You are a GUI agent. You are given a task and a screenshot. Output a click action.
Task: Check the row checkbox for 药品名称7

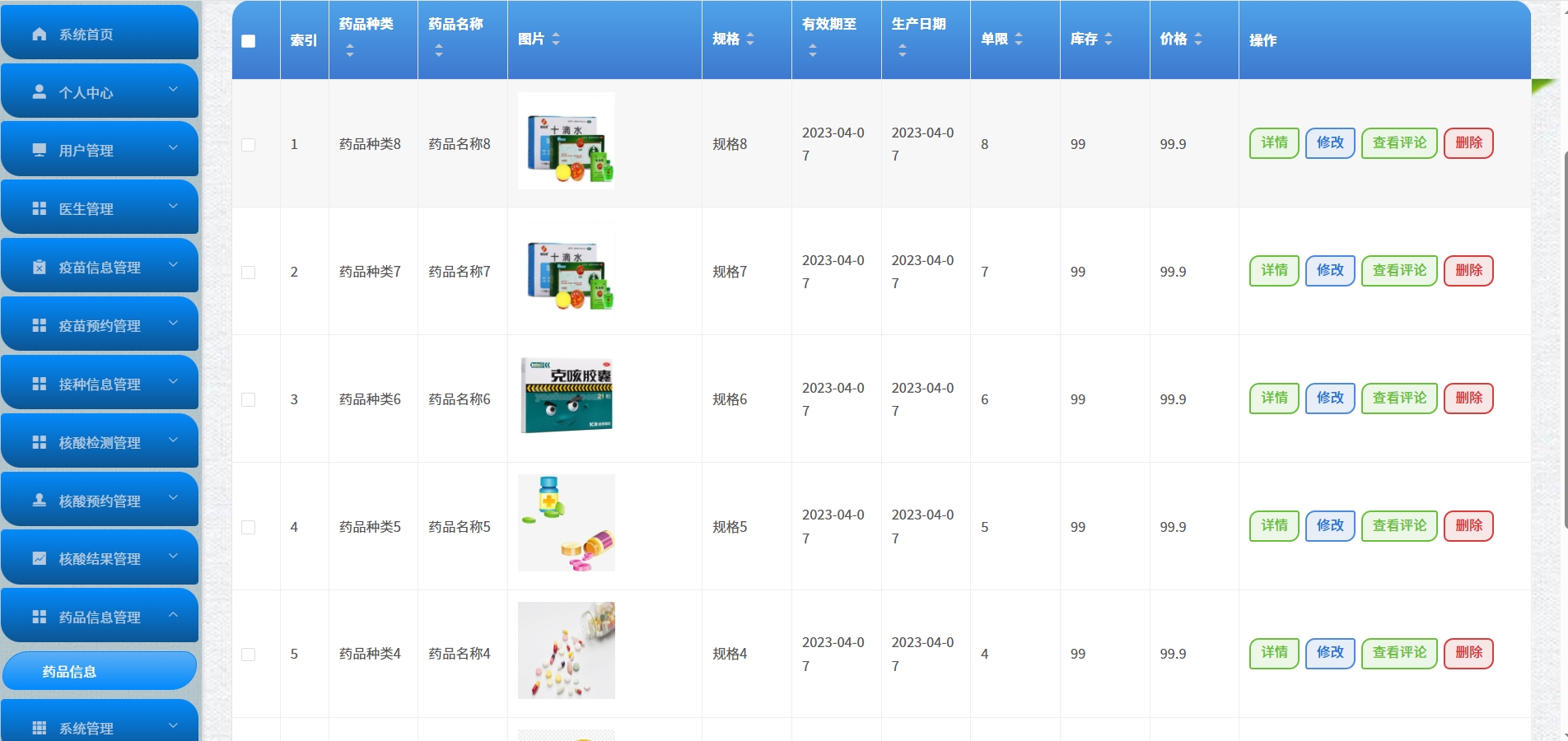tap(249, 273)
